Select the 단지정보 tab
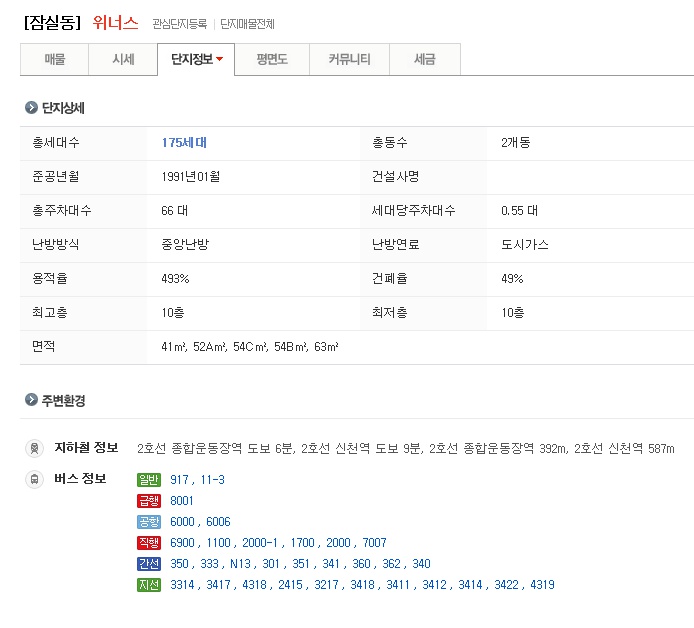 click(196, 59)
